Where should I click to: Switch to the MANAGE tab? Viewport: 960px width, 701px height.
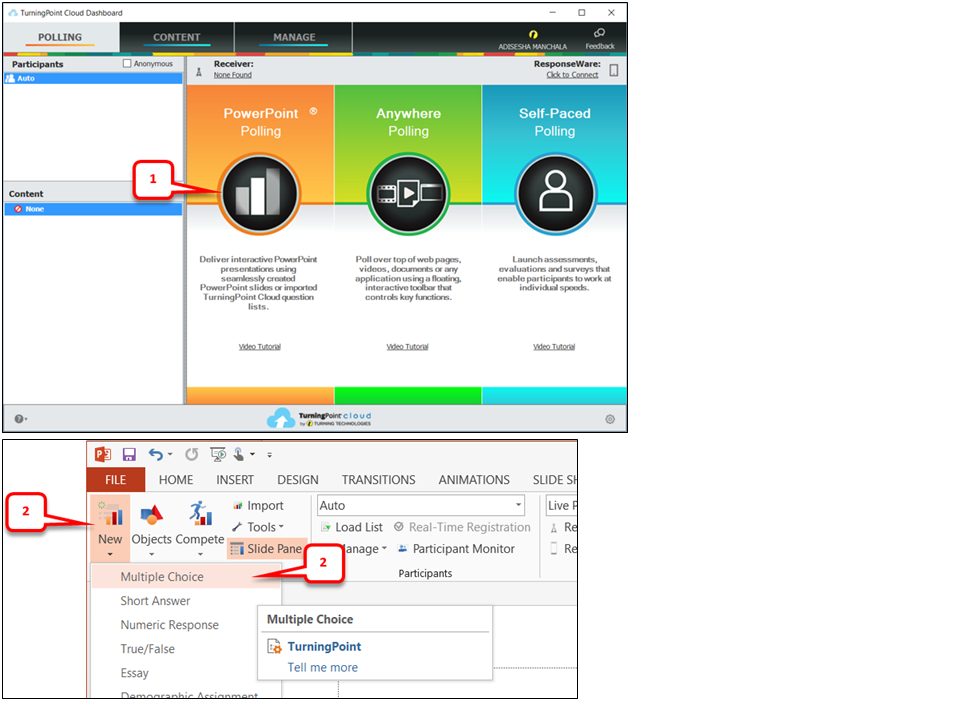click(294, 37)
